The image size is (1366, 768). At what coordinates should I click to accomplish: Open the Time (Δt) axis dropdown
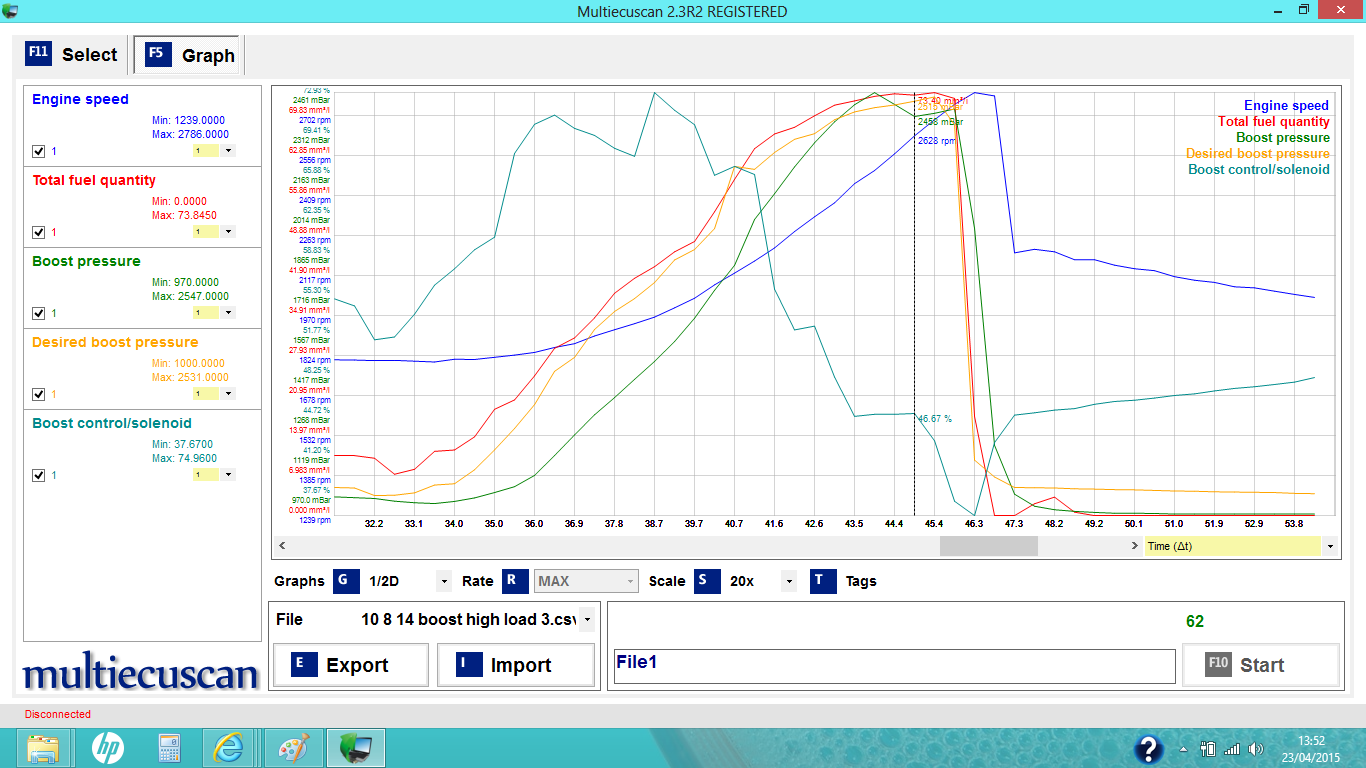(1329, 546)
